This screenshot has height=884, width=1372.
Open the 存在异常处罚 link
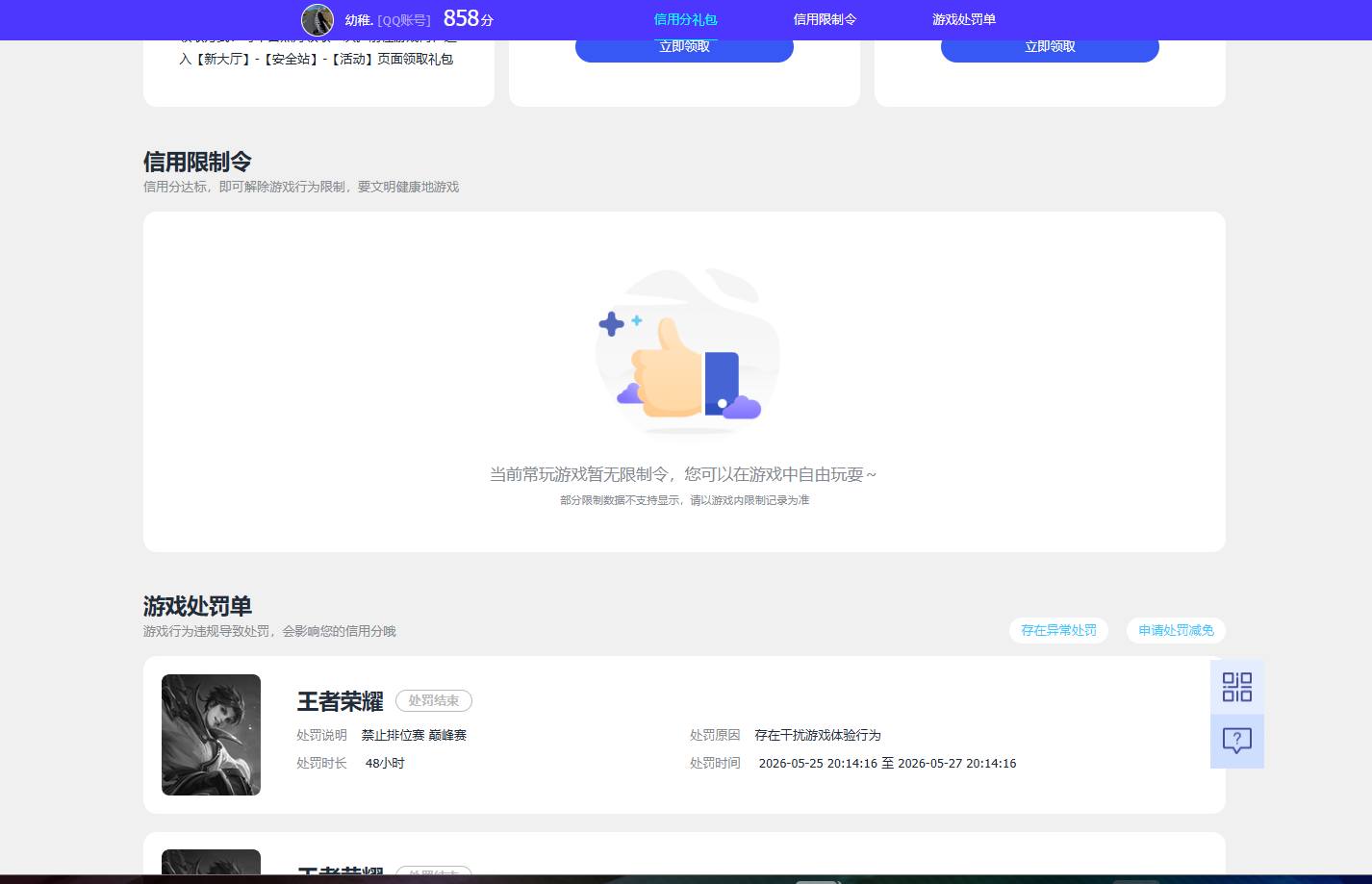tap(1058, 630)
